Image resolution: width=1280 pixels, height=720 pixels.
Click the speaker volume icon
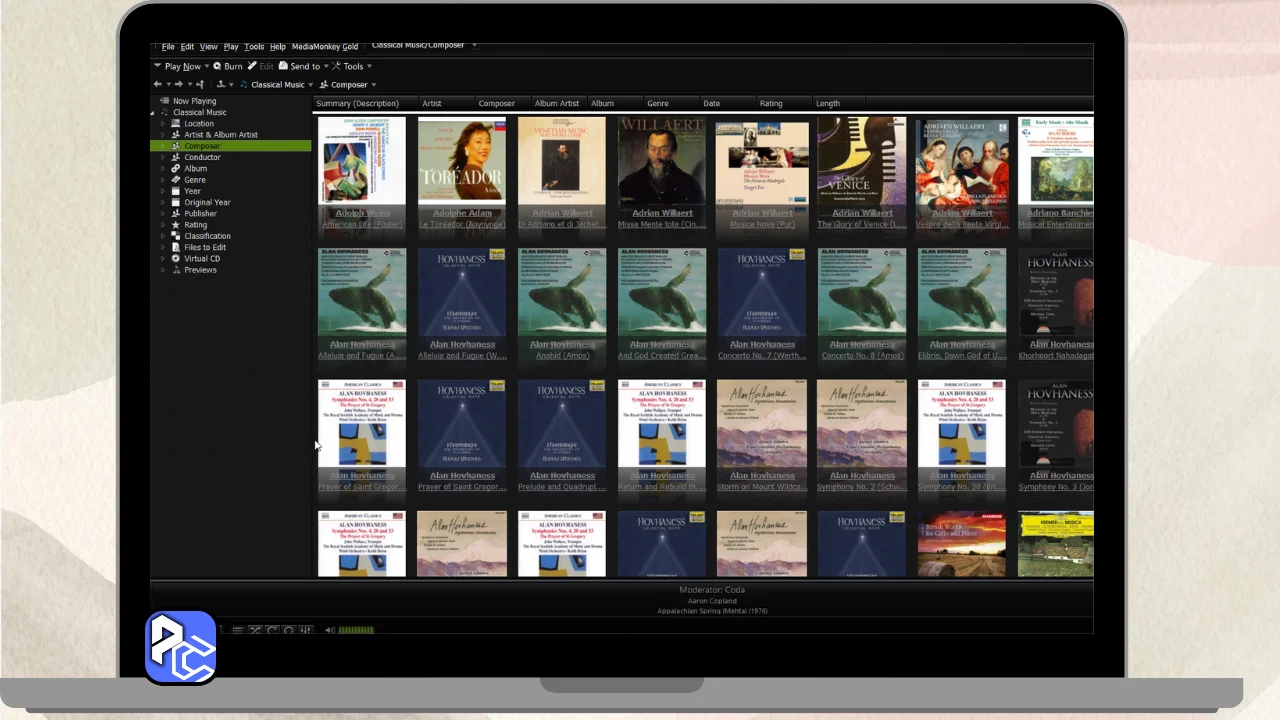(x=329, y=630)
